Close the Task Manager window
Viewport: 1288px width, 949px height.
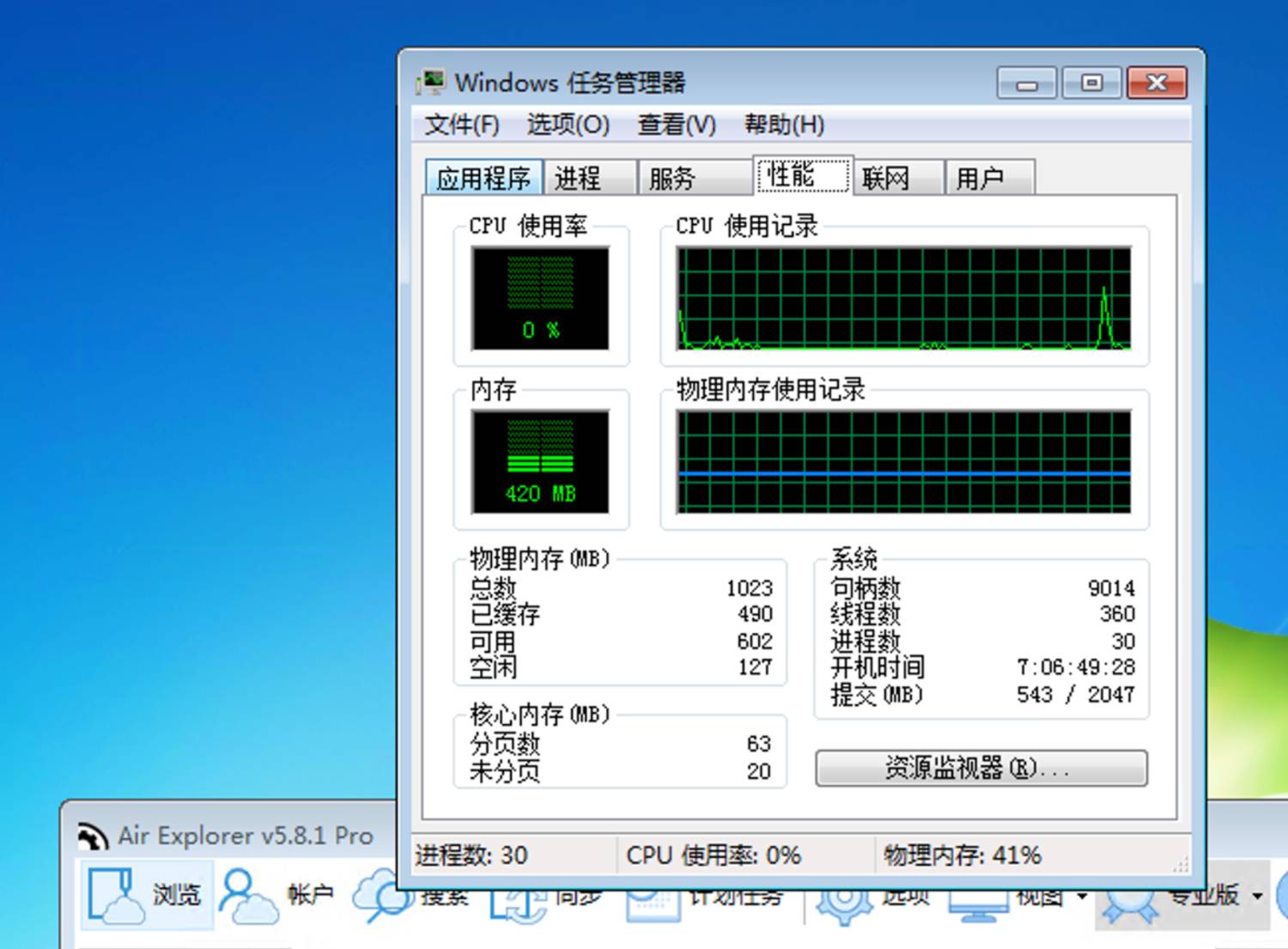[1157, 83]
